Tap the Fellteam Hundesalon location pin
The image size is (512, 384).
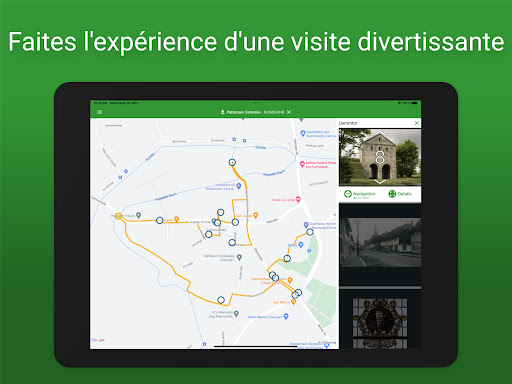239,257
